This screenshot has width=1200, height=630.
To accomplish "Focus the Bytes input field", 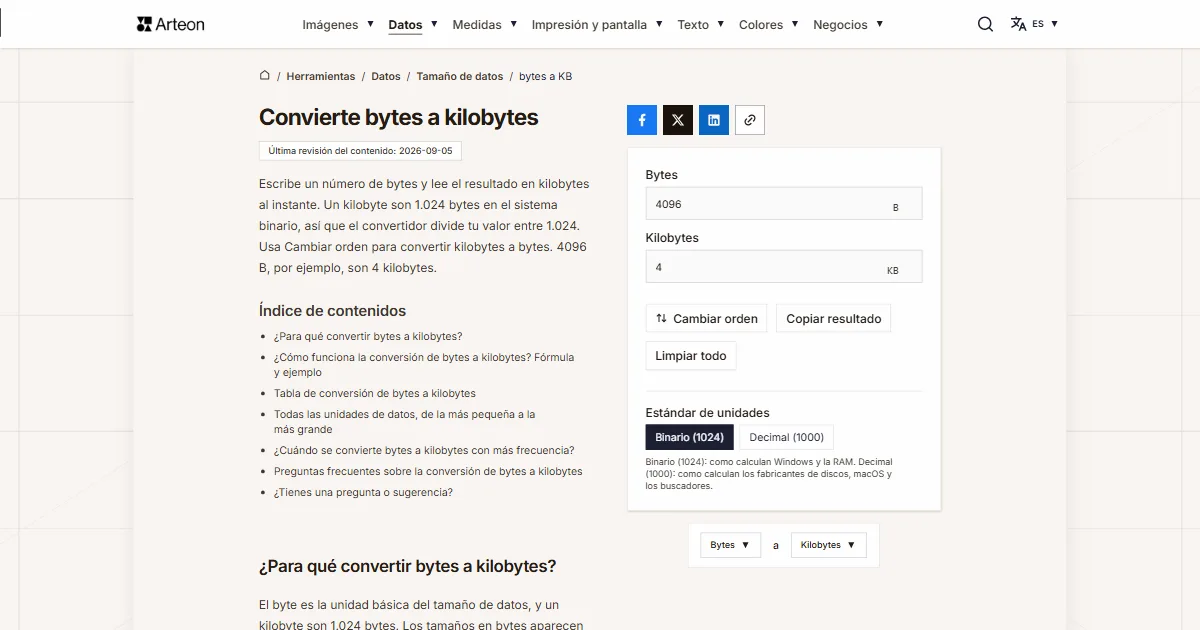I will [x=784, y=204].
